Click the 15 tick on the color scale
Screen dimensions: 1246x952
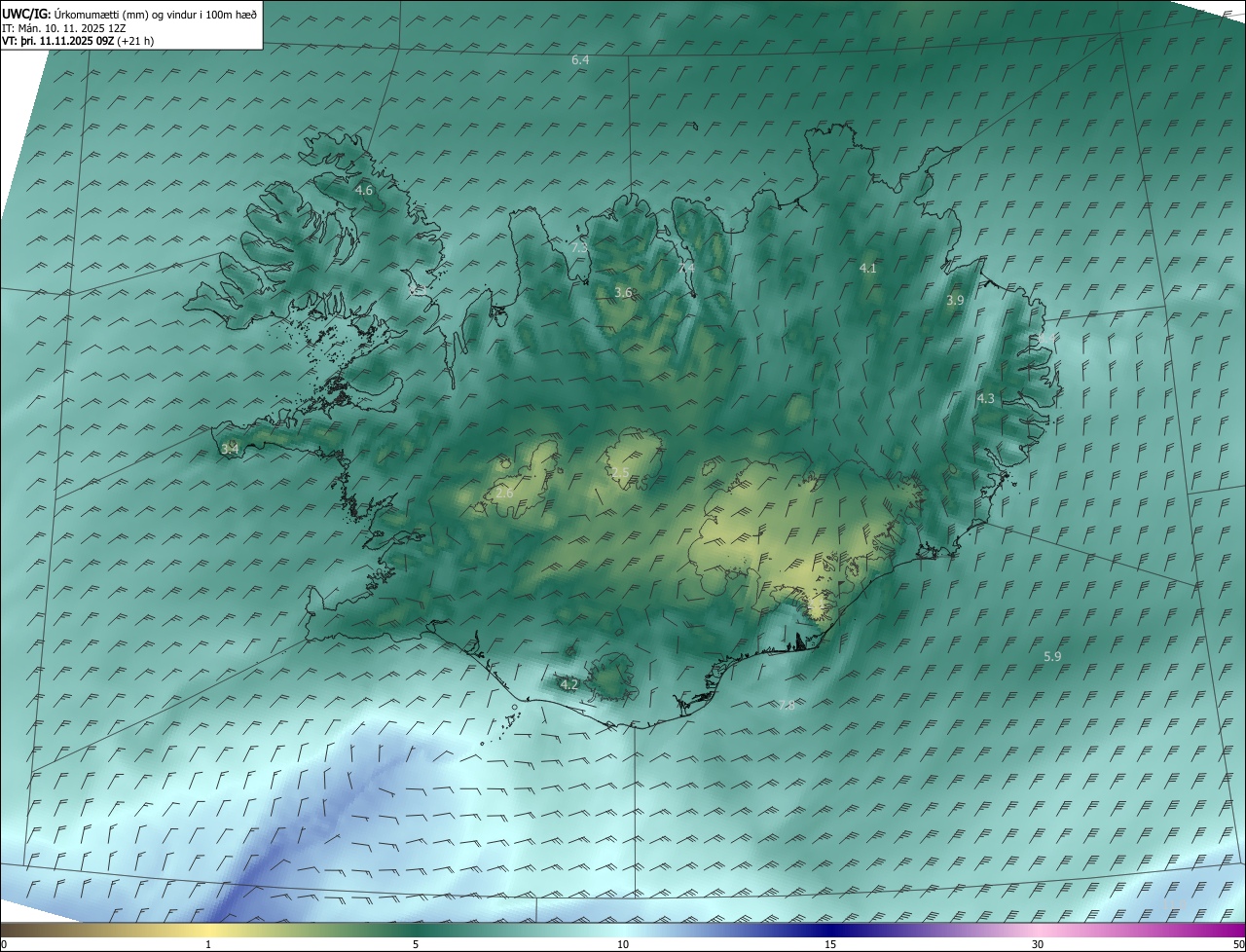point(830,945)
